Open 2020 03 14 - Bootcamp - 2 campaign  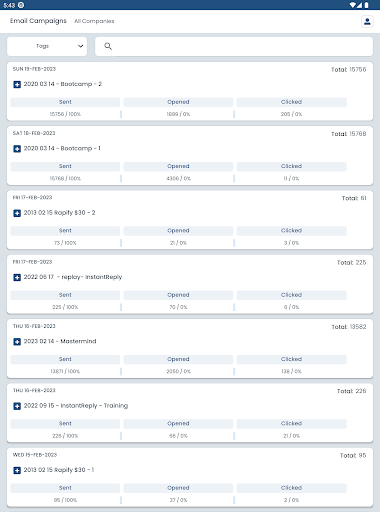click(x=63, y=84)
